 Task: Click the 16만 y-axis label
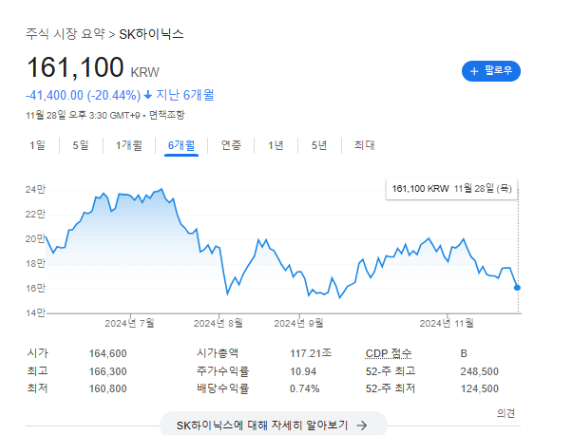[x=35, y=288]
